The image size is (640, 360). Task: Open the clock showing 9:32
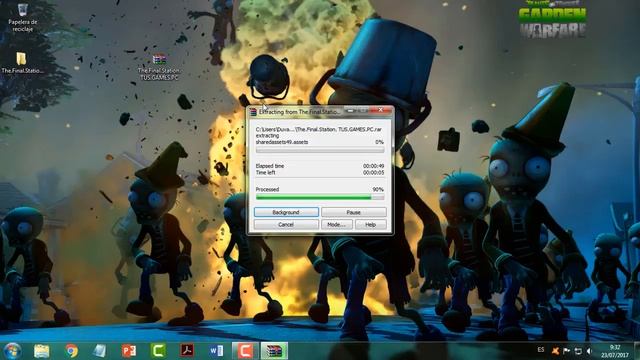(x=615, y=351)
